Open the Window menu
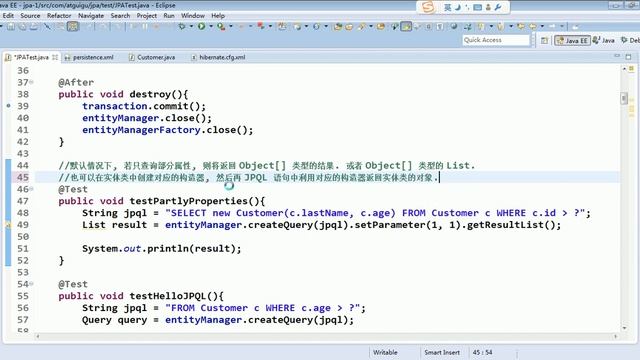 [193, 16]
